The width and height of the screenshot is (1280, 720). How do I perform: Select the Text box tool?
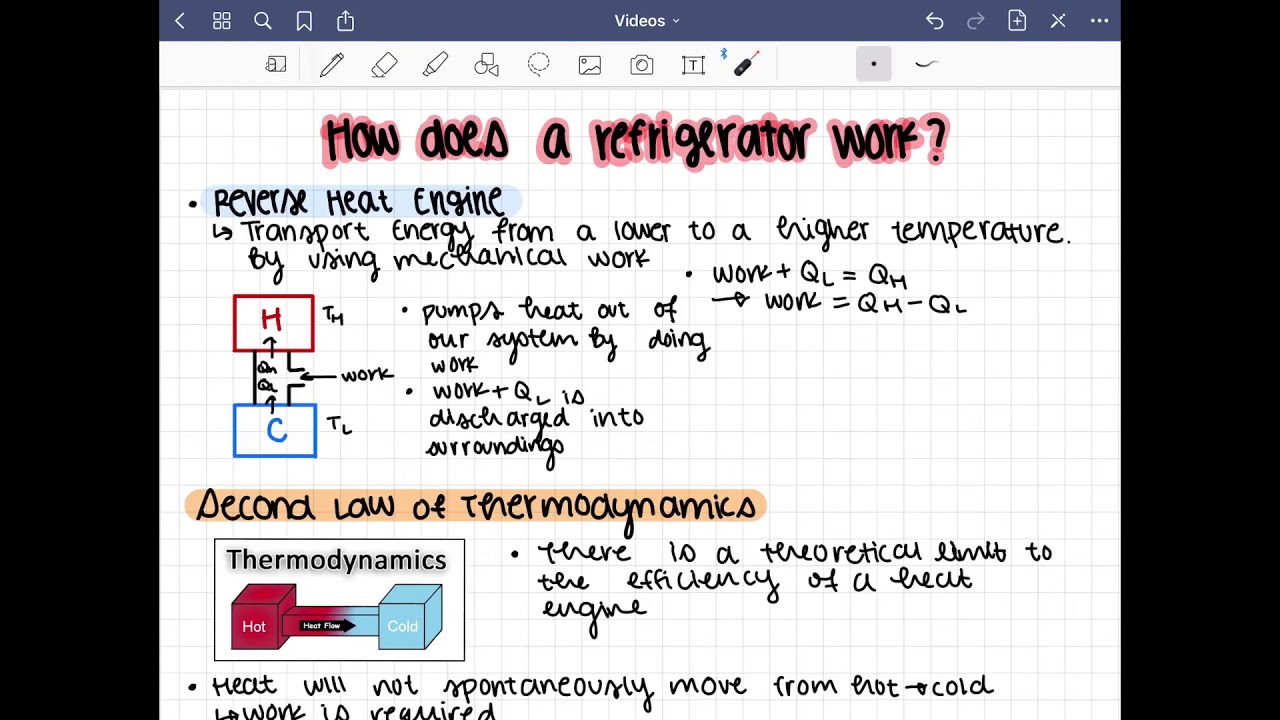coord(693,65)
